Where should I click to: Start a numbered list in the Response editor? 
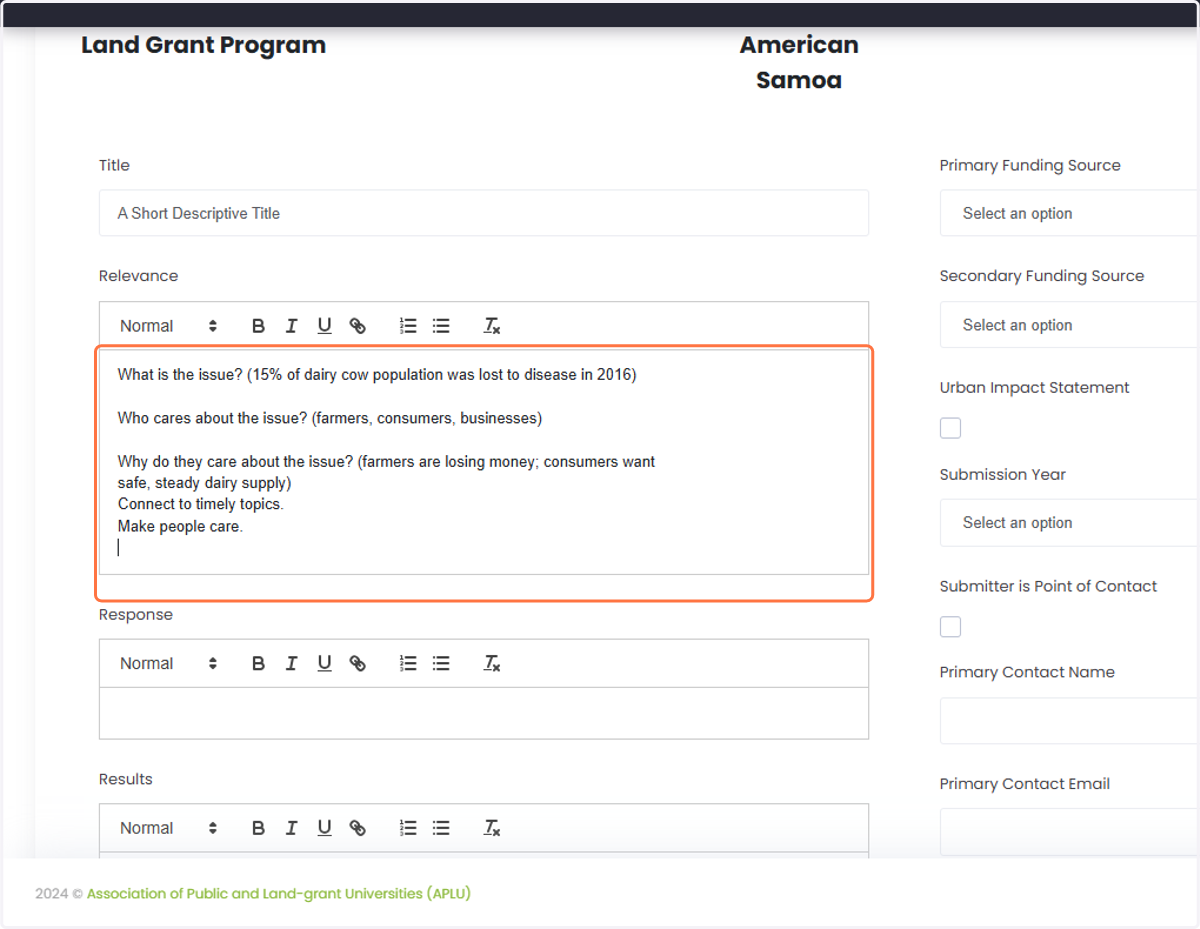click(408, 664)
